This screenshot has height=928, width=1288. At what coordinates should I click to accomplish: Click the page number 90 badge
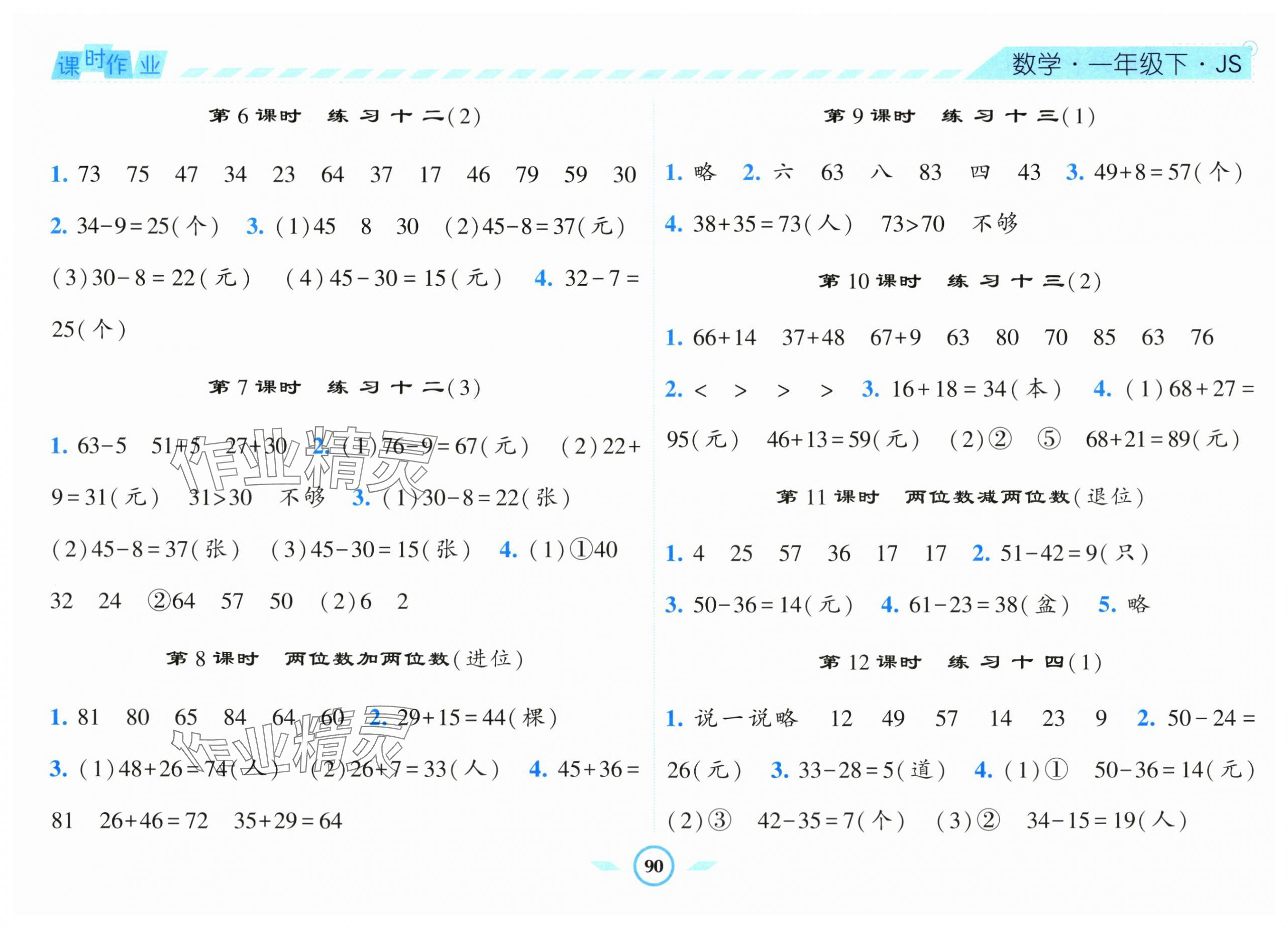[653, 866]
